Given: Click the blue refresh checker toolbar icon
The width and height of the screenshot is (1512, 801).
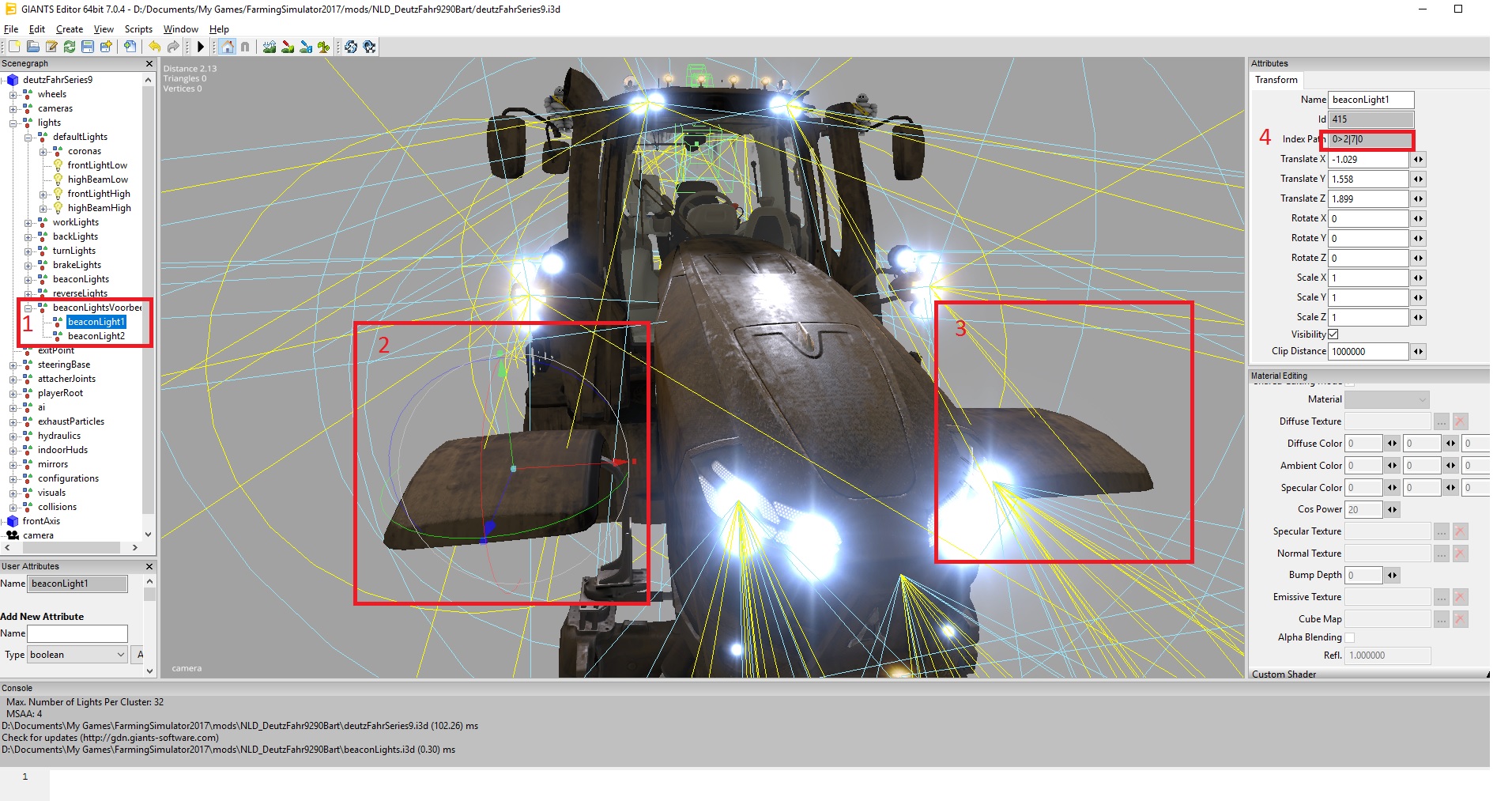Looking at the screenshot, I should (351, 47).
